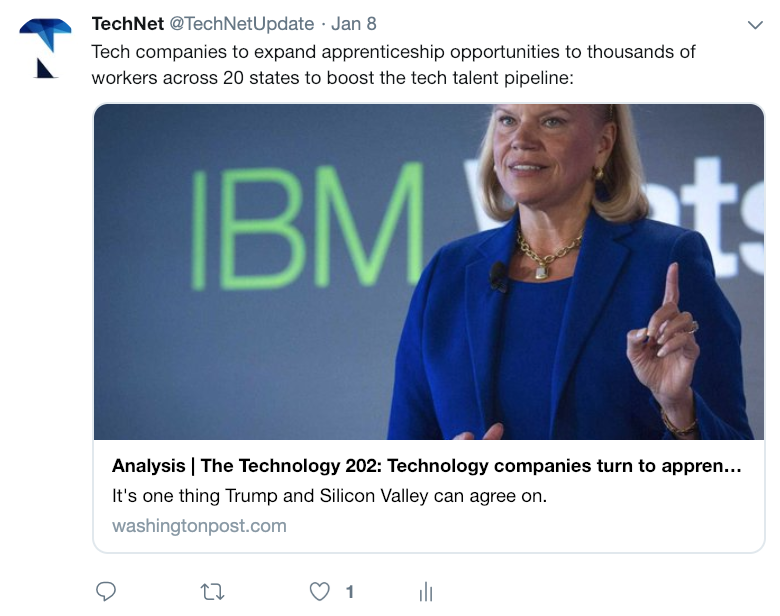The height and width of the screenshot is (616, 780).
Task: Open the 'Analysis | The Technology 202' headline
Action: tap(427, 466)
